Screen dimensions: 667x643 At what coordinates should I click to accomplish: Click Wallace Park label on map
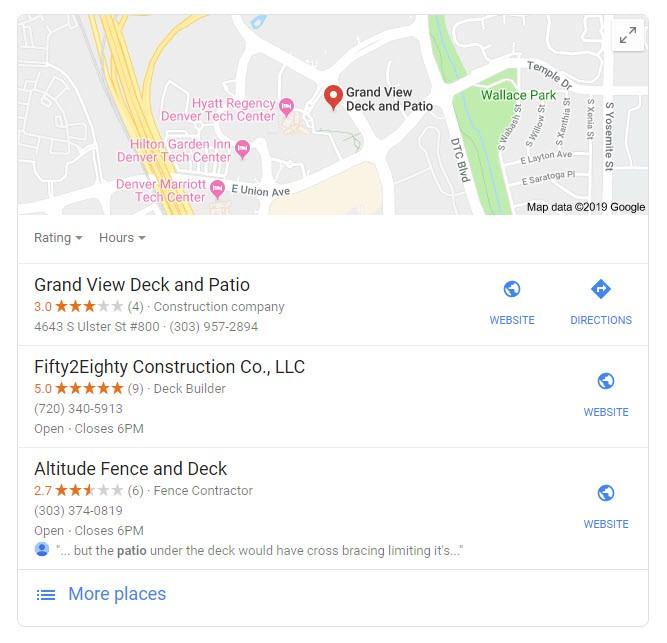click(x=518, y=95)
